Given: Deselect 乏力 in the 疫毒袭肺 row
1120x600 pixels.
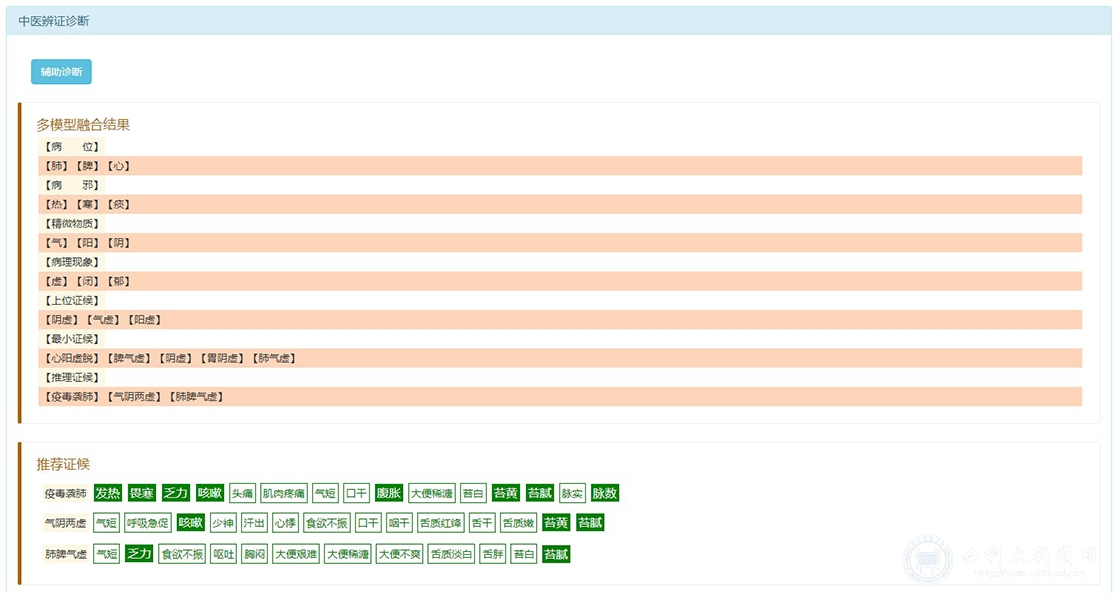Looking at the screenshot, I should click(x=176, y=493).
